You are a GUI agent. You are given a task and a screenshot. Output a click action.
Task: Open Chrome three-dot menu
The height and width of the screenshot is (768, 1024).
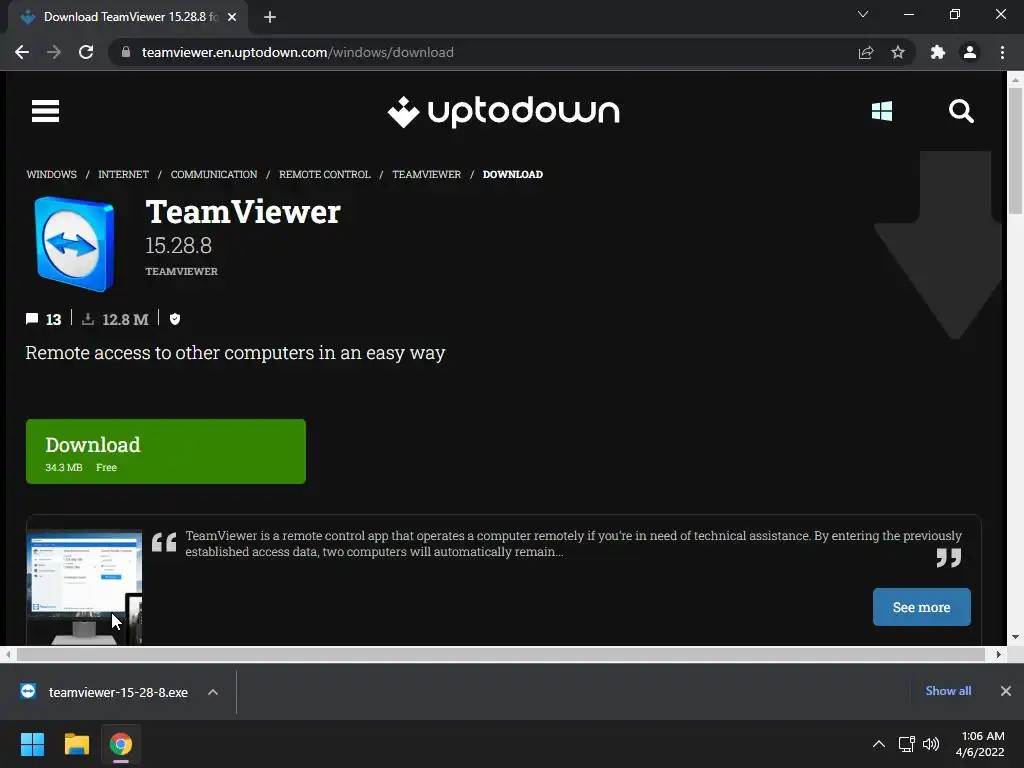[x=1002, y=52]
